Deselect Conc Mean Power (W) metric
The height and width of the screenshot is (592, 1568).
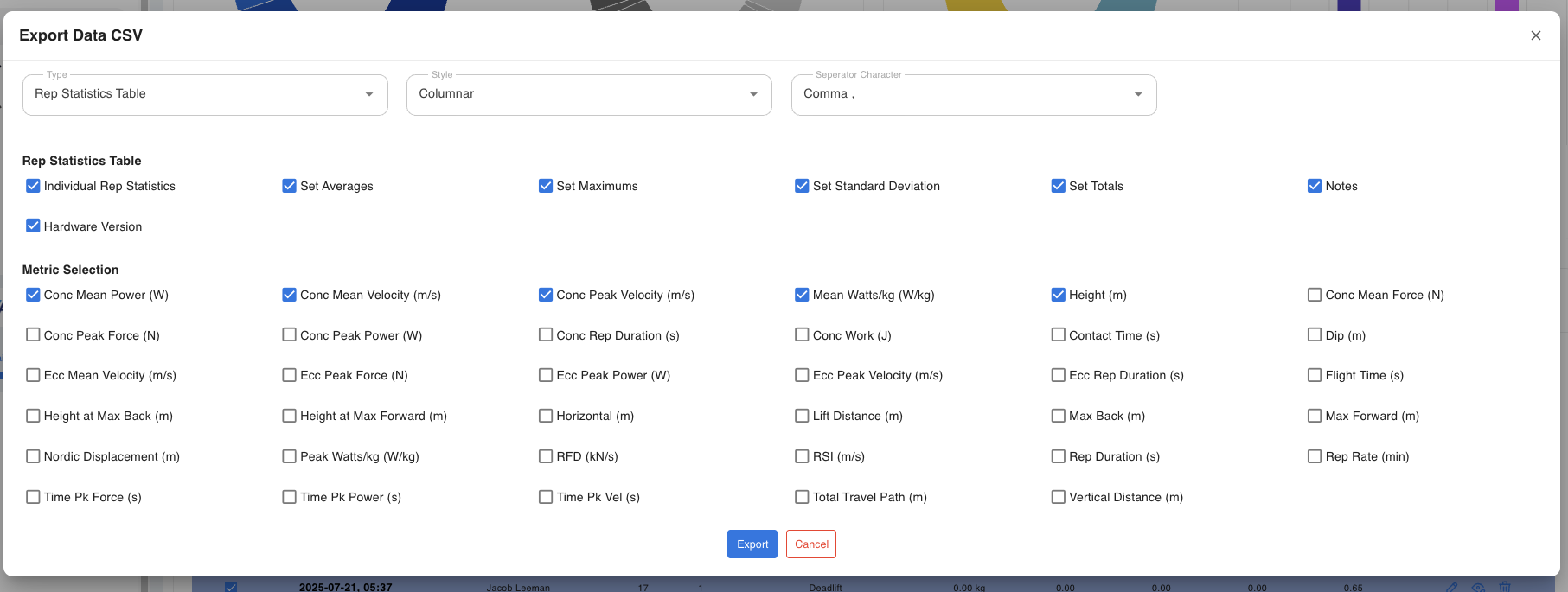[33, 295]
